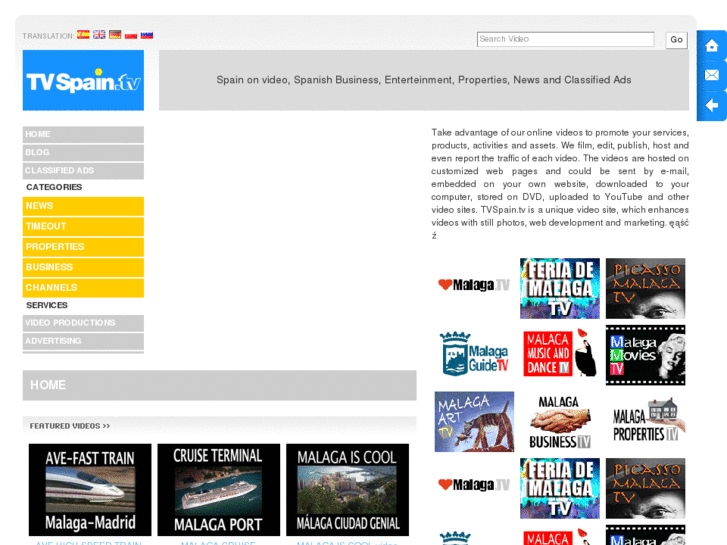Open the HOME menu item
The height and width of the screenshot is (545, 727).
point(83,135)
